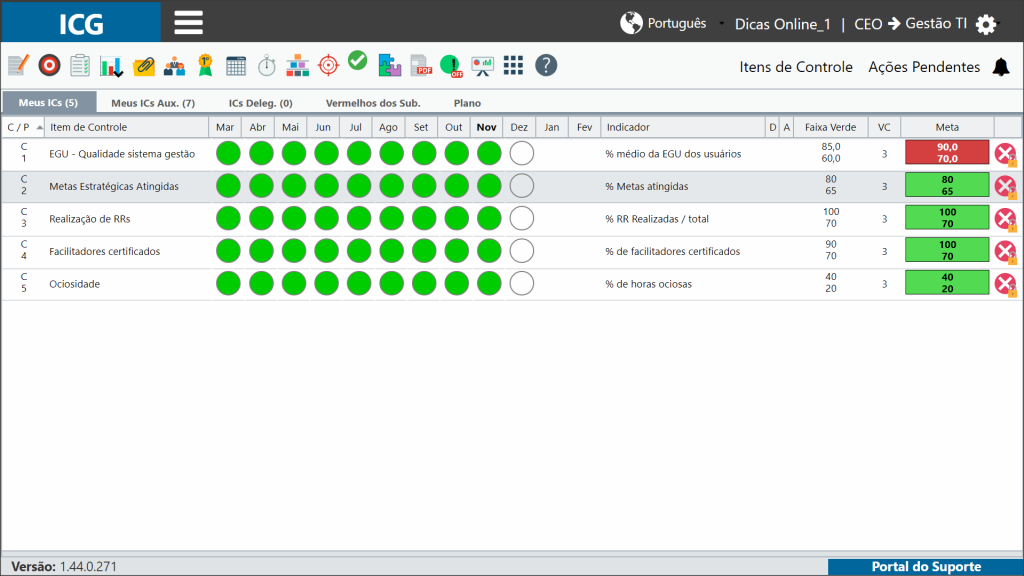Open the Plano tab

coord(467,103)
